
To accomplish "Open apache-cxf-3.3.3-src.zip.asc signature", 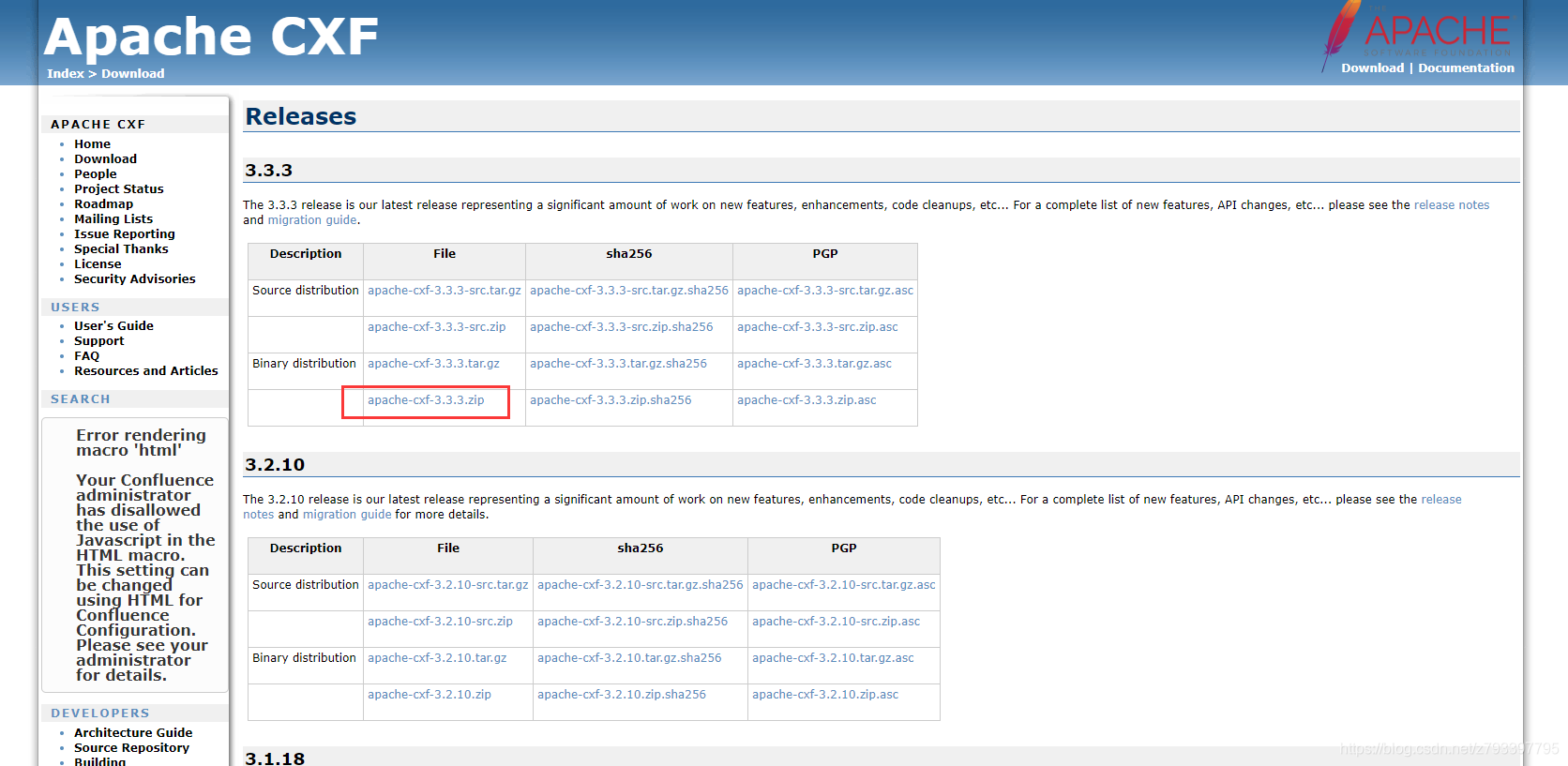I will tap(818, 327).
